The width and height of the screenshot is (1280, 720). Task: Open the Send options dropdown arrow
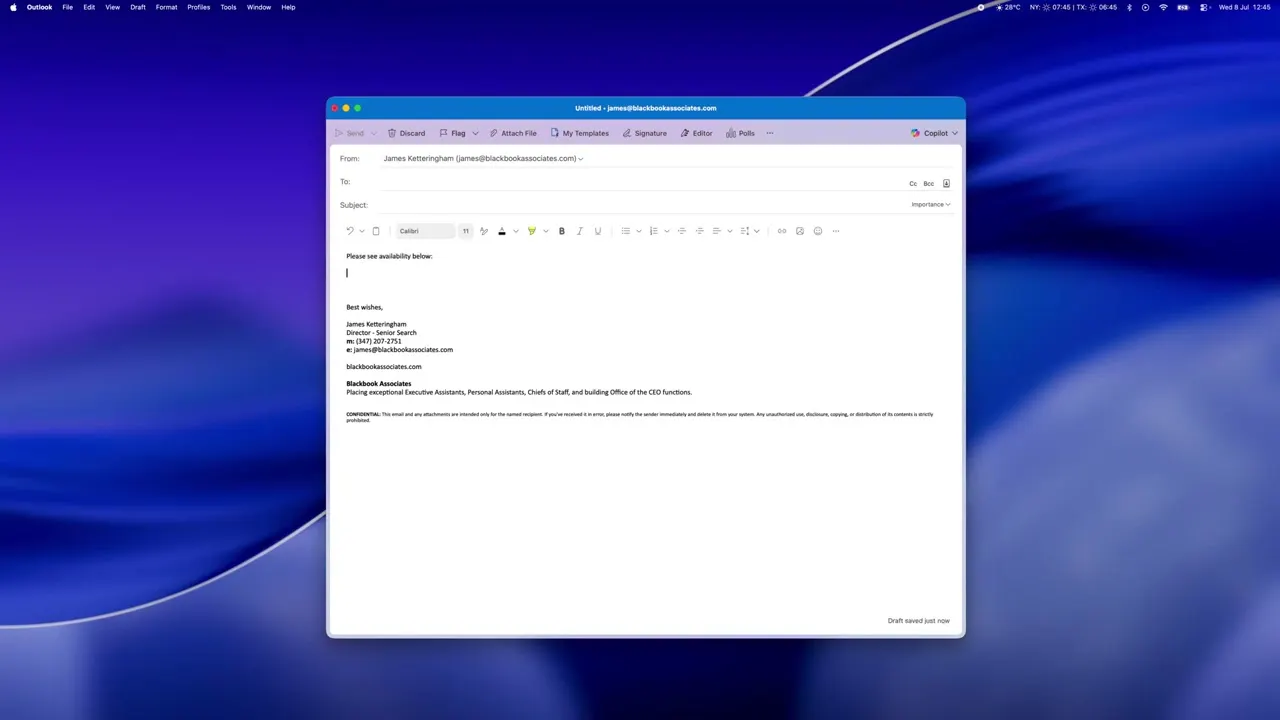click(373, 133)
